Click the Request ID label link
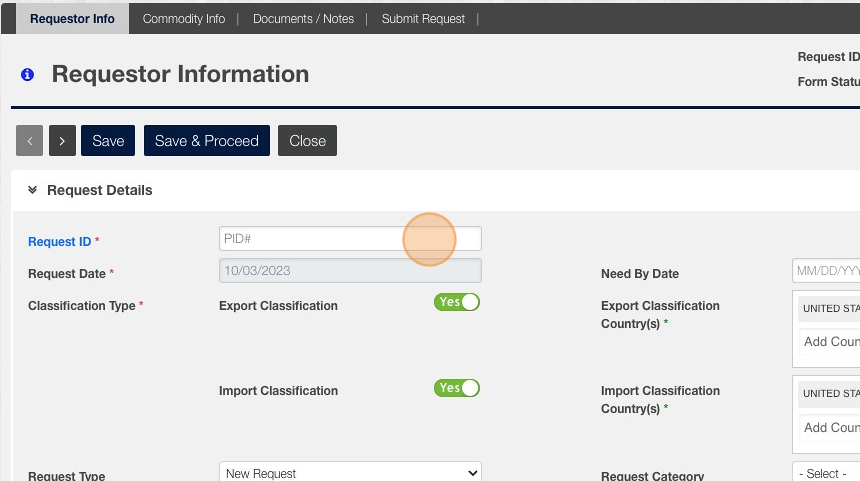Image resolution: width=860 pixels, height=481 pixels. click(x=59, y=241)
